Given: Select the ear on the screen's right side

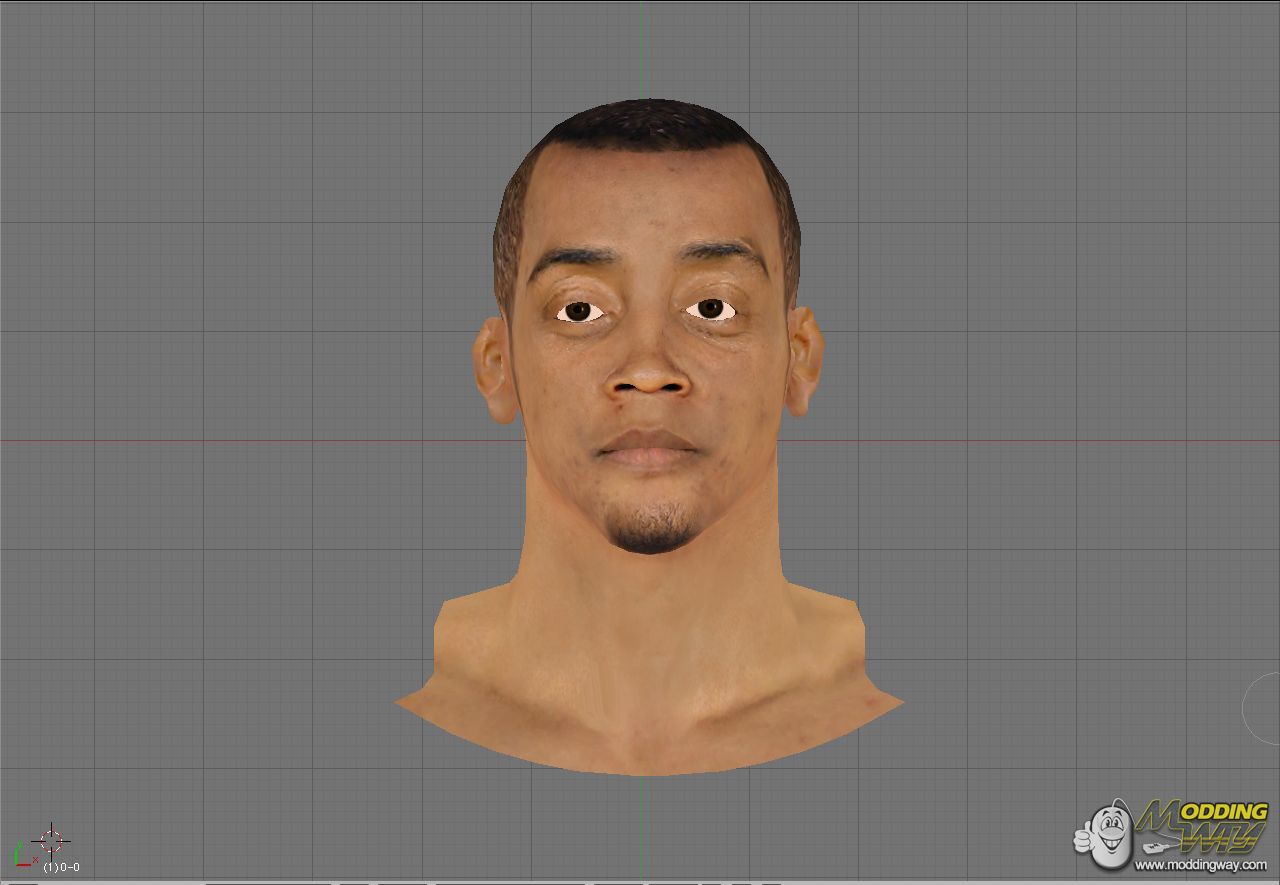Looking at the screenshot, I should point(805,362).
